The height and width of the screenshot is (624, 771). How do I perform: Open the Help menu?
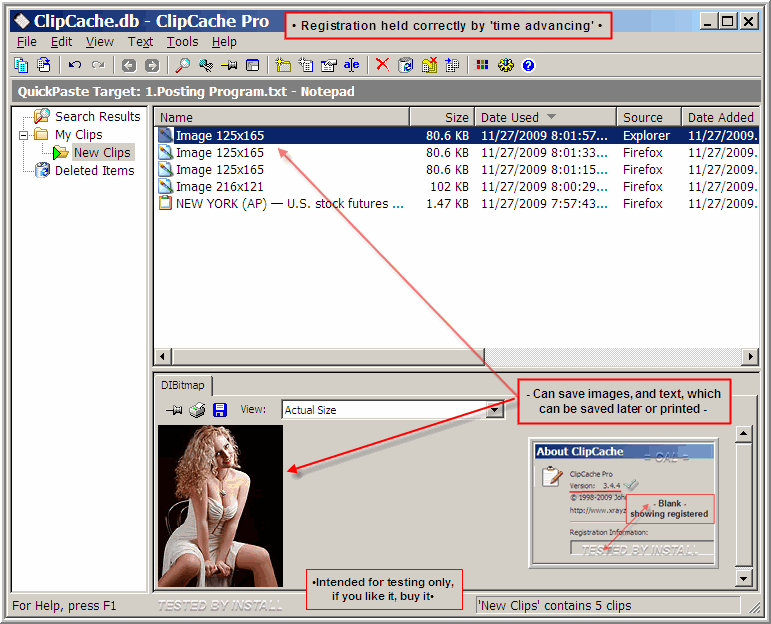coord(224,42)
